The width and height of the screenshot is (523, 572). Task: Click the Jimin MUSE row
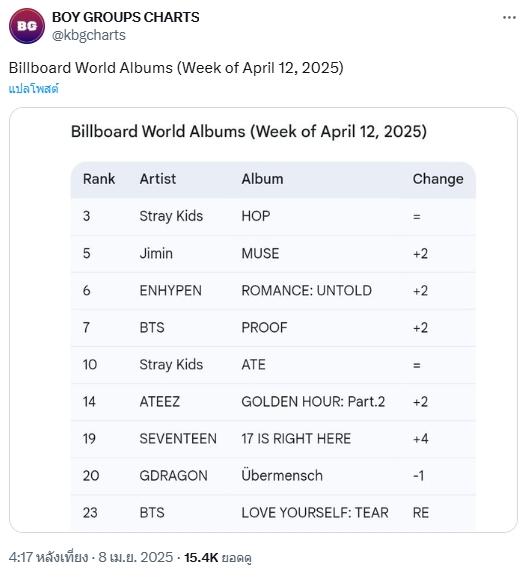[x=273, y=254]
